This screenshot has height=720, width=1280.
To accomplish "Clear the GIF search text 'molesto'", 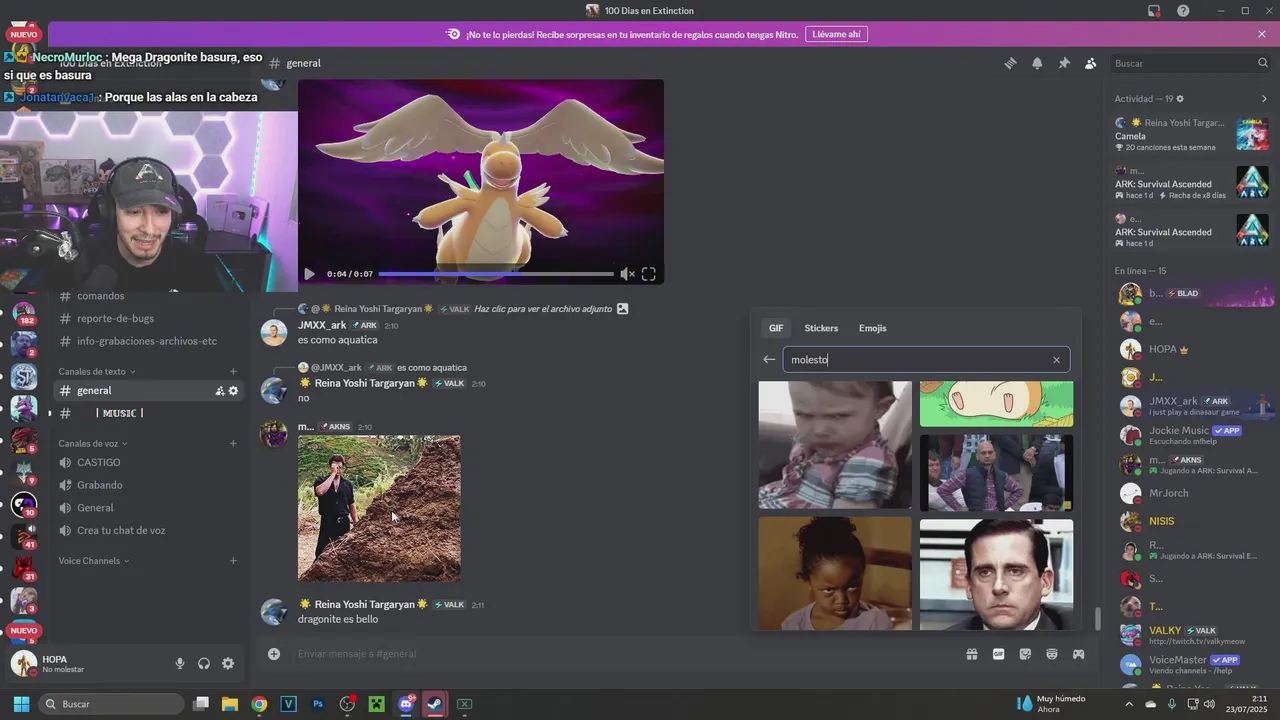I will point(1056,360).
